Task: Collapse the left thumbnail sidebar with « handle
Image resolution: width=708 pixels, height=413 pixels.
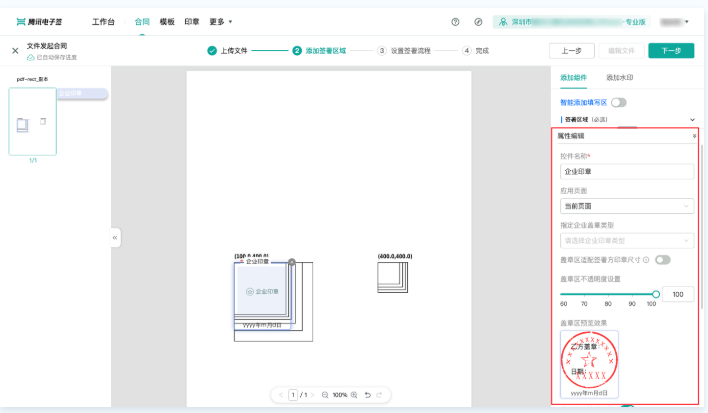Action: (x=115, y=237)
